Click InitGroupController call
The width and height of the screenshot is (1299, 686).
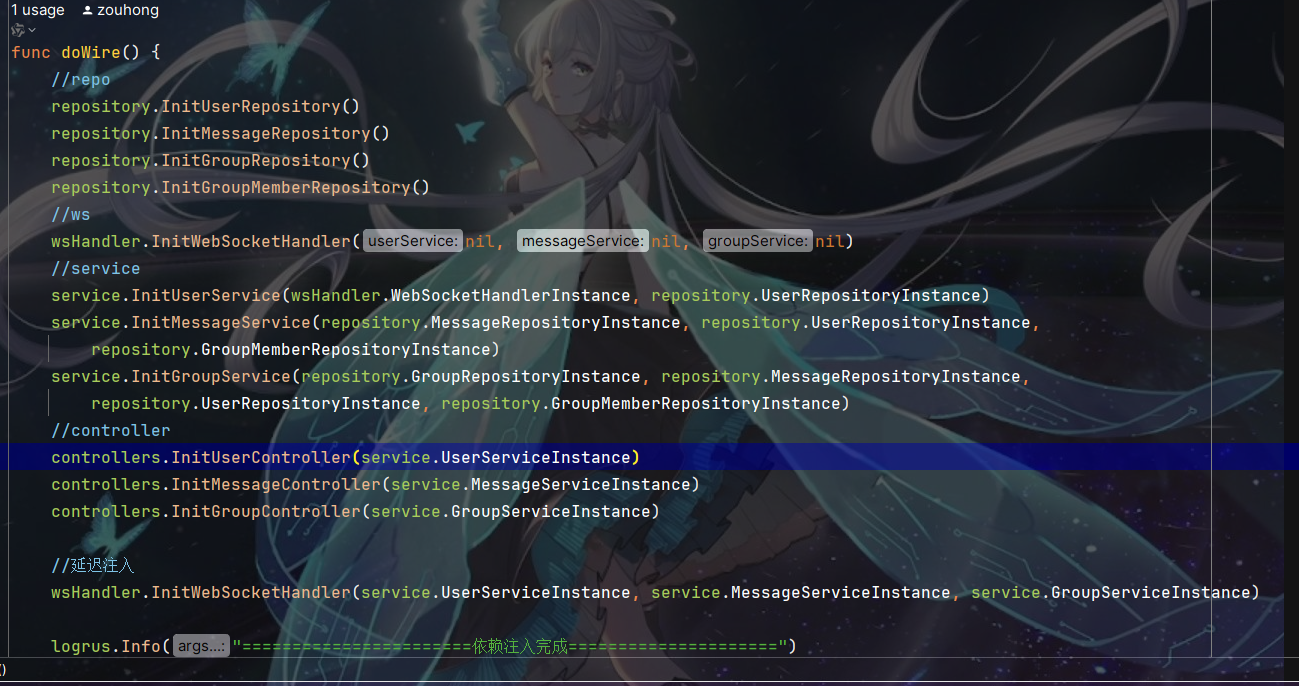pyautogui.click(x=266, y=511)
